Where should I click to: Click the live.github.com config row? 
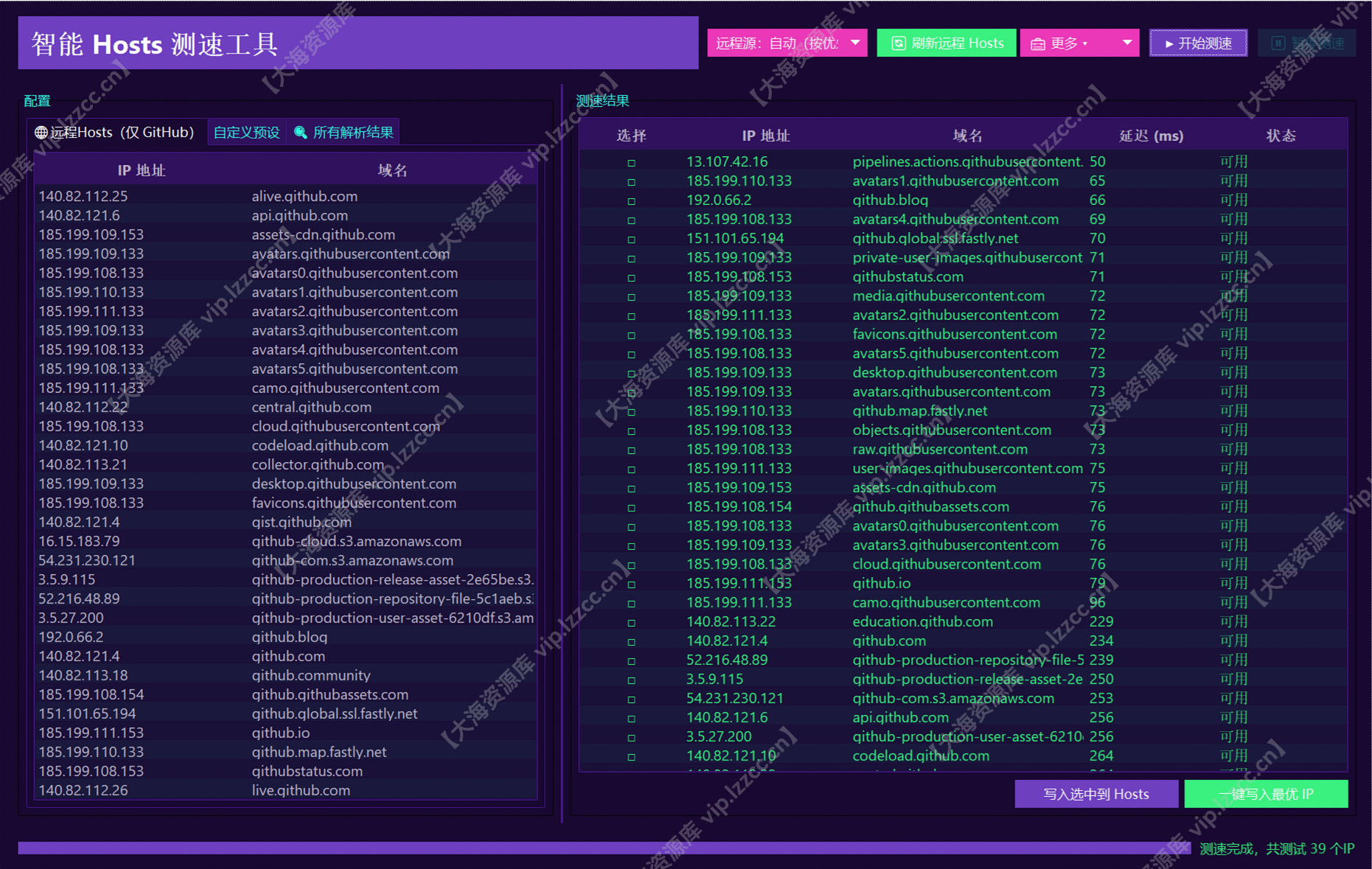(286, 790)
